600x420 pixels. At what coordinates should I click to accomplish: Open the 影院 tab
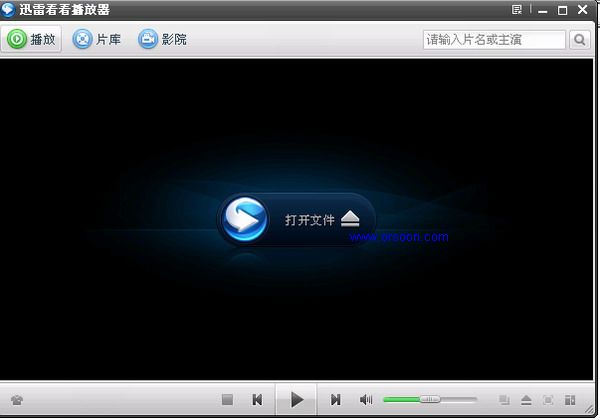click(162, 40)
